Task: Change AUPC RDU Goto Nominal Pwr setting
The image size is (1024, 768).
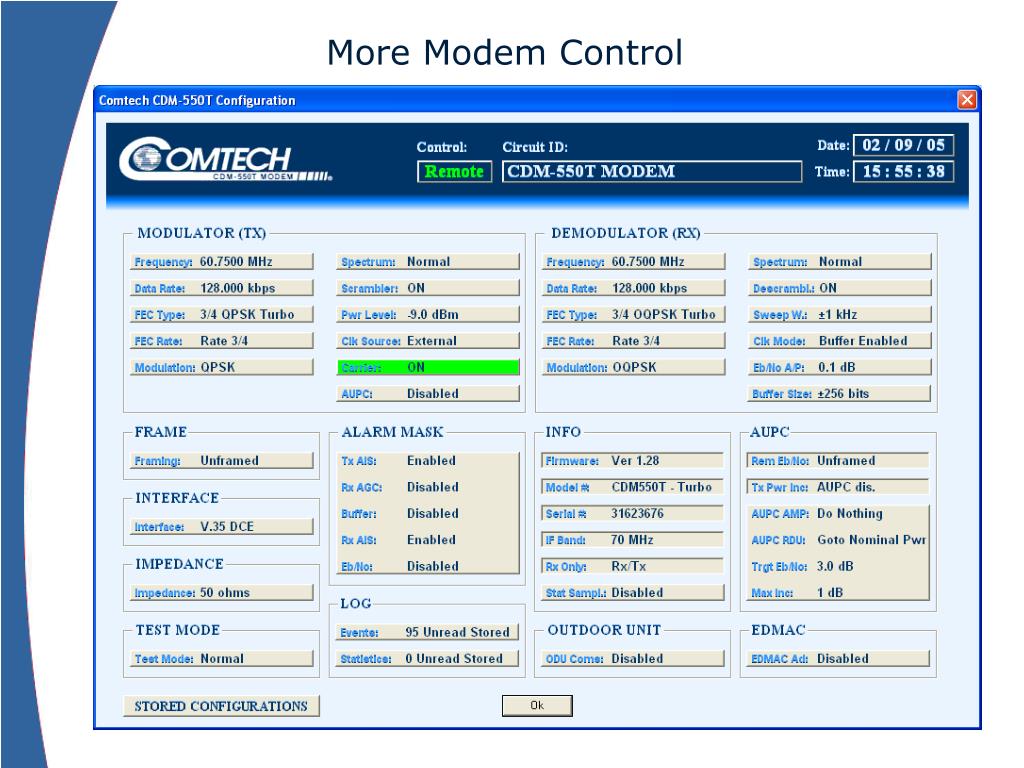Action: [x=839, y=540]
